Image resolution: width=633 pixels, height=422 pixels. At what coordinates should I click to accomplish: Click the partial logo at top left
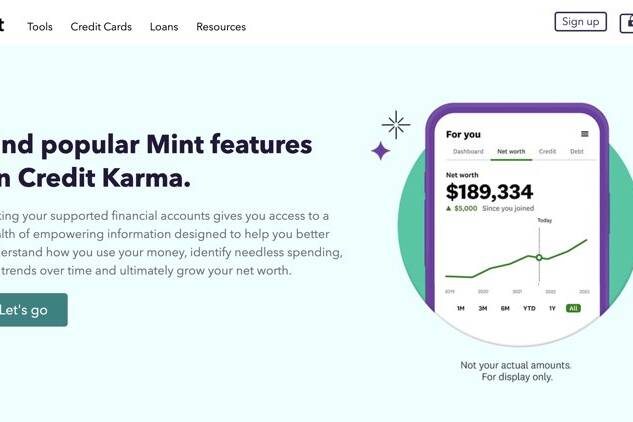[2, 25]
